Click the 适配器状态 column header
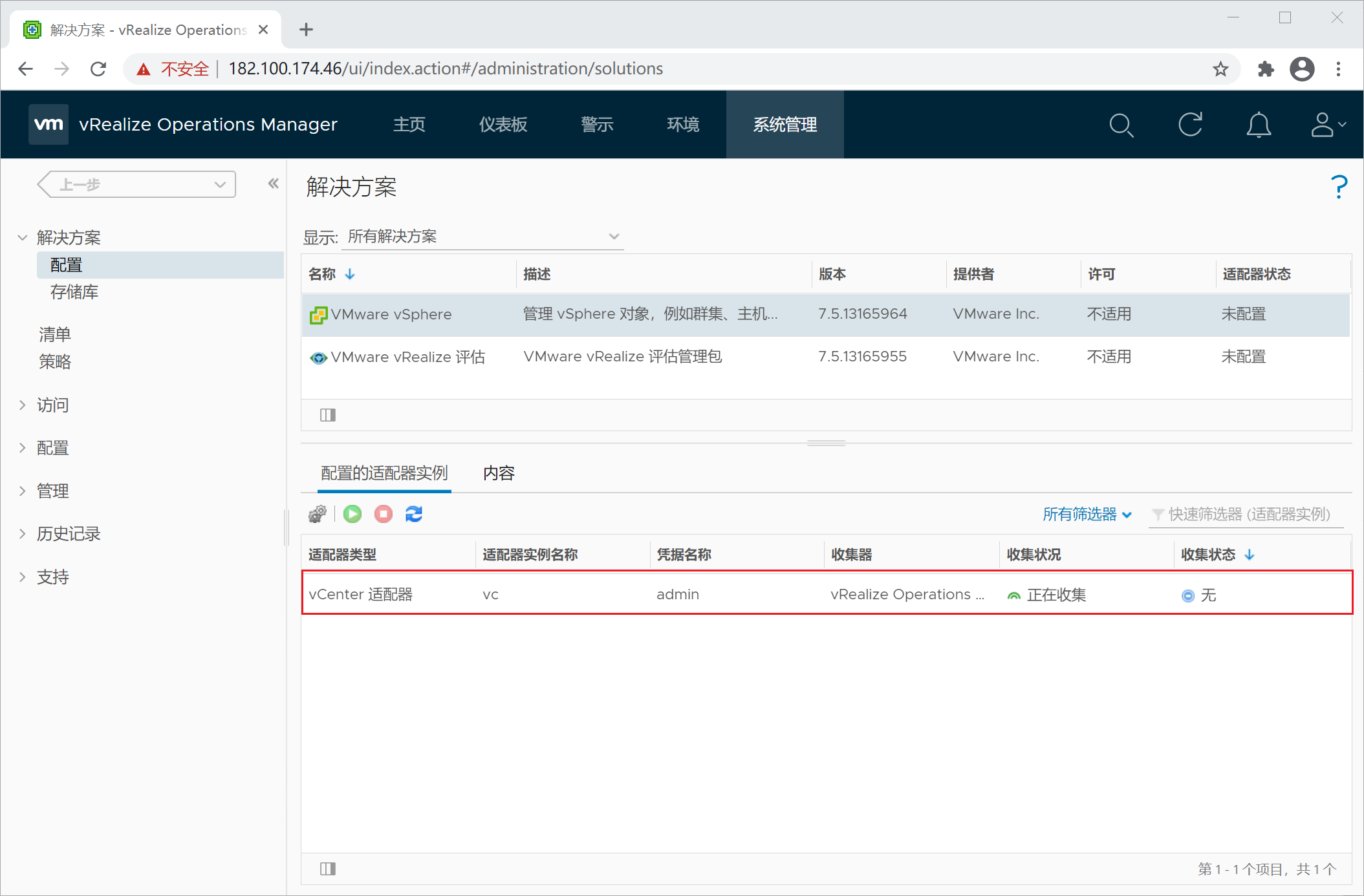The width and height of the screenshot is (1364, 896). click(1256, 274)
